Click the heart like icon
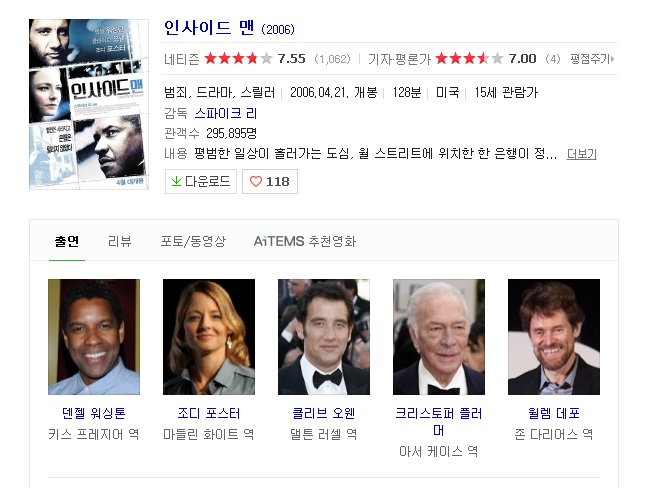Viewport: 649px width, 488px height. tap(256, 181)
